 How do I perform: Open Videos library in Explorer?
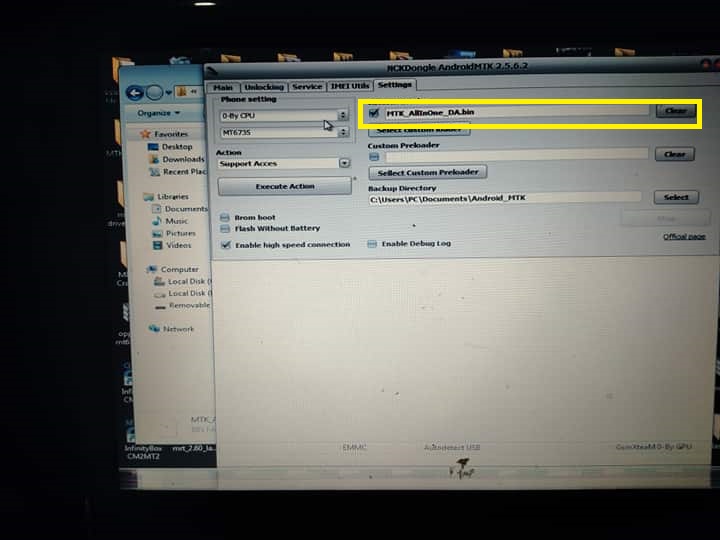pos(179,246)
